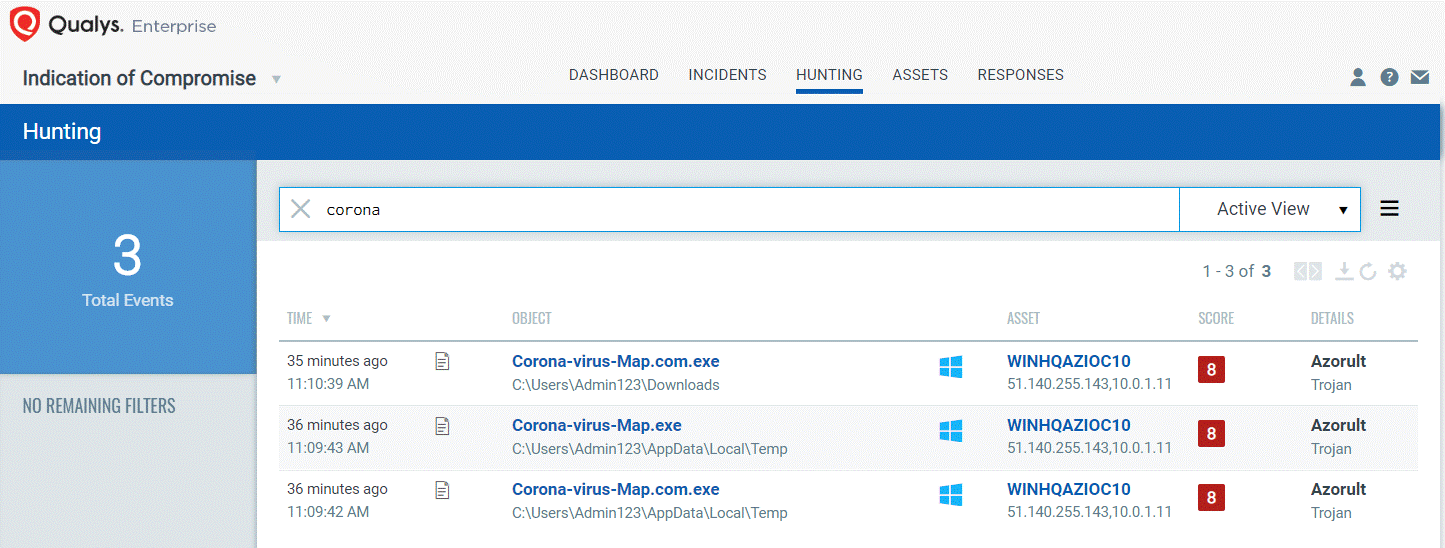Click the download results icon

1344,271
